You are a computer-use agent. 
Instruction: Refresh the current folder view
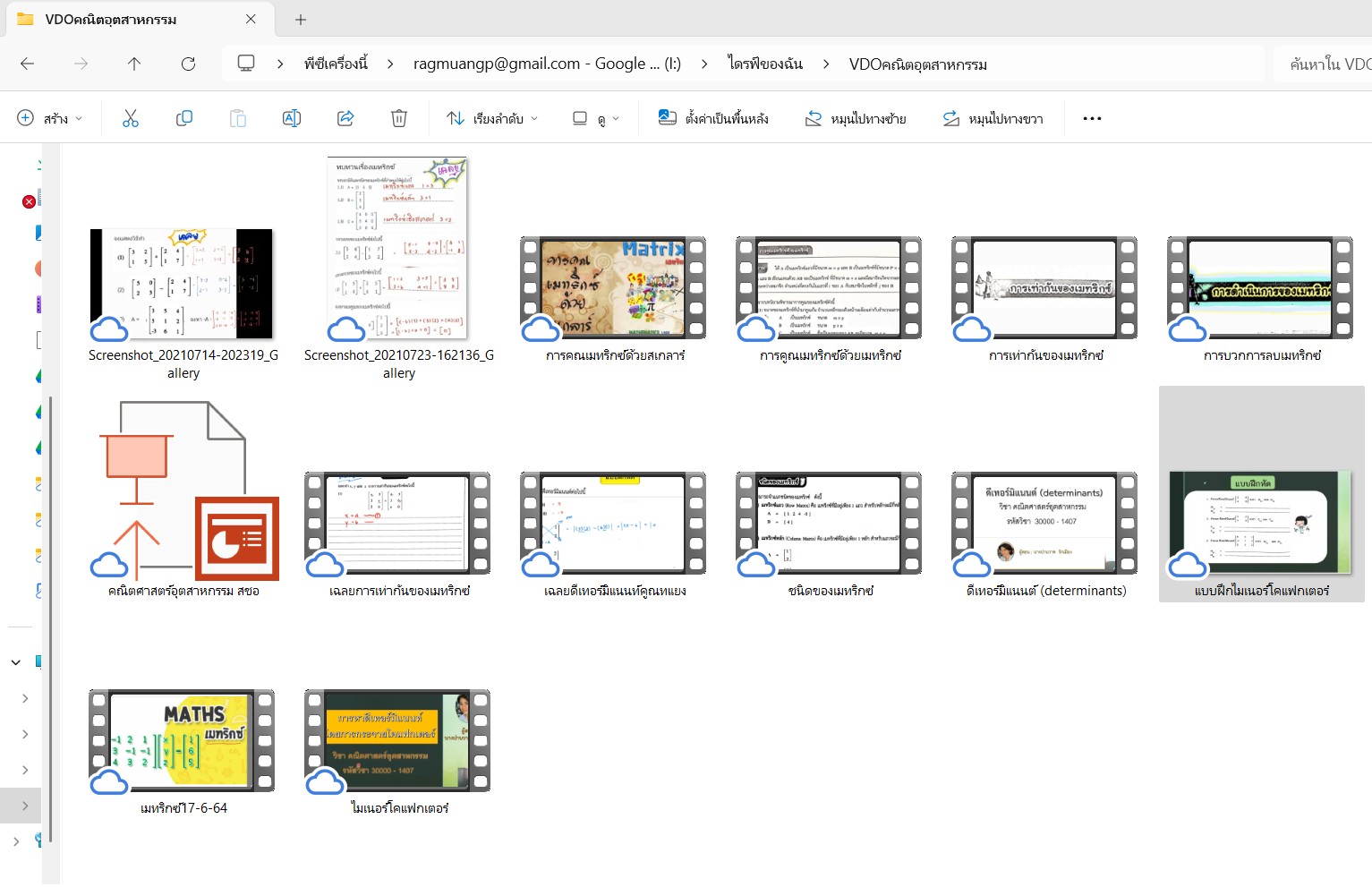tap(188, 64)
